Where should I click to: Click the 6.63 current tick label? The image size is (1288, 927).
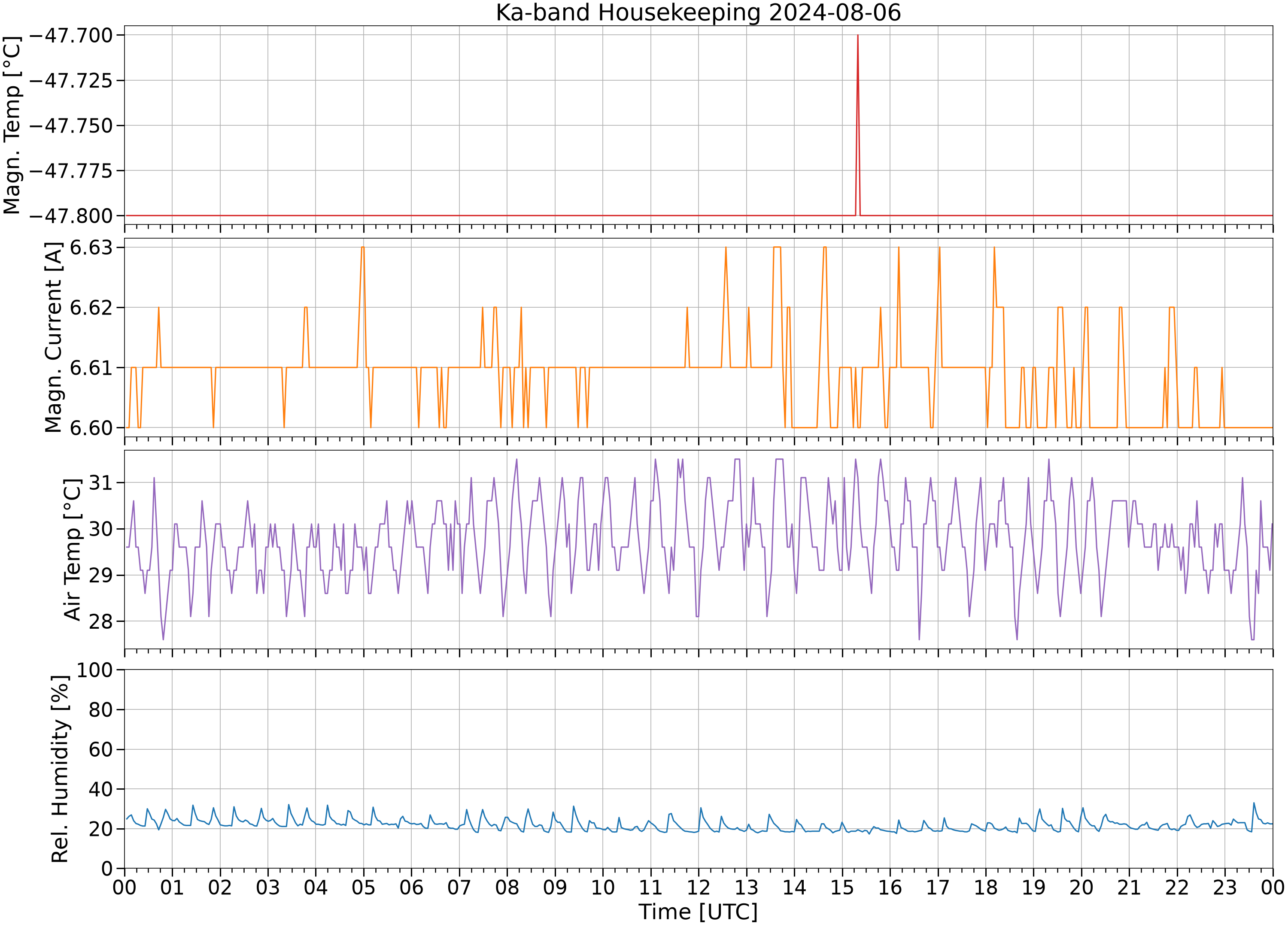(x=91, y=248)
